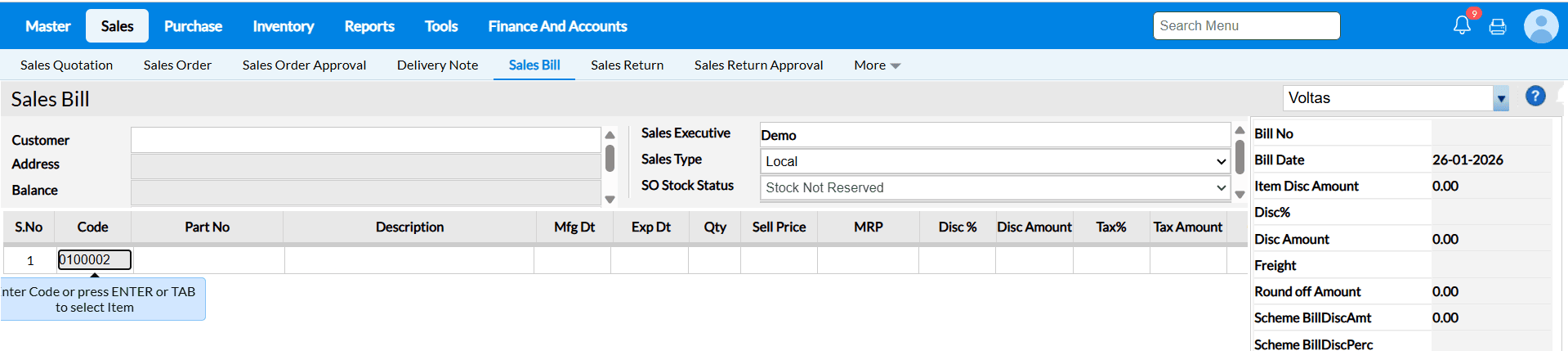Viewport: 1568px width, 351px height.
Task: Open Finance And Accounts menu
Action: tap(557, 26)
